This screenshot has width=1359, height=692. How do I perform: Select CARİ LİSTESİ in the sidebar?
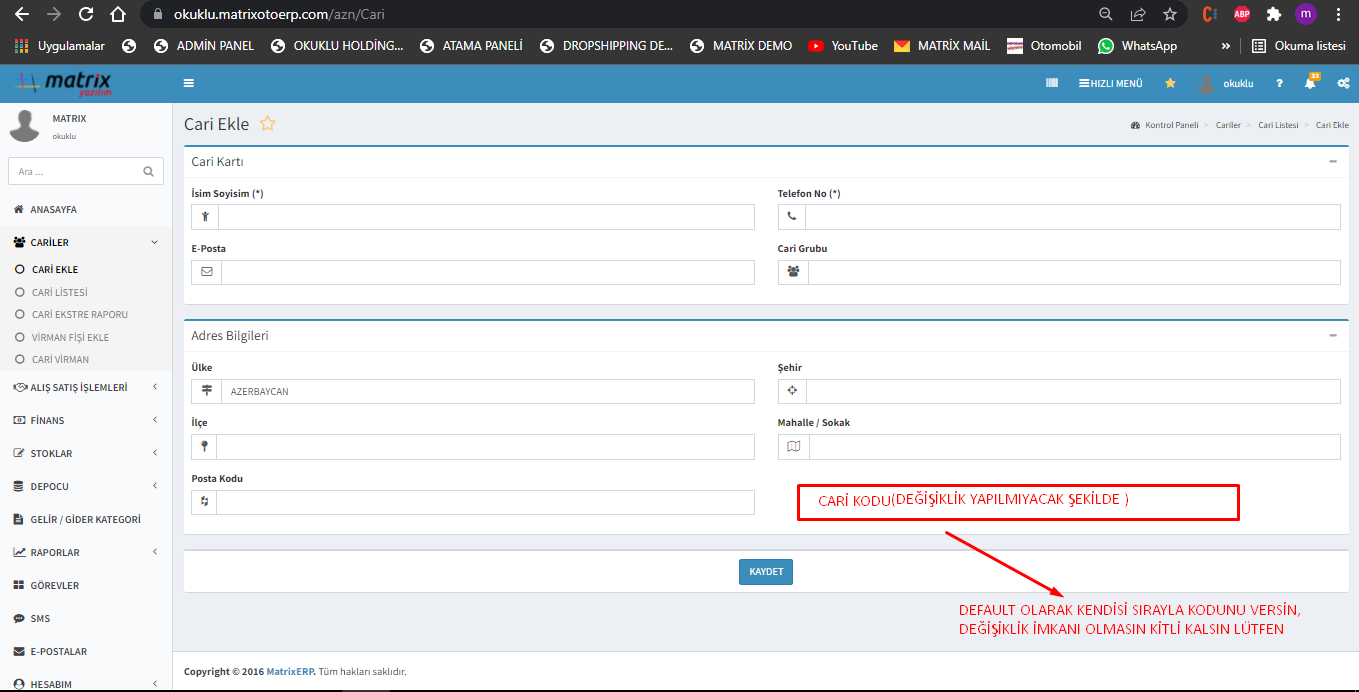tap(59, 292)
